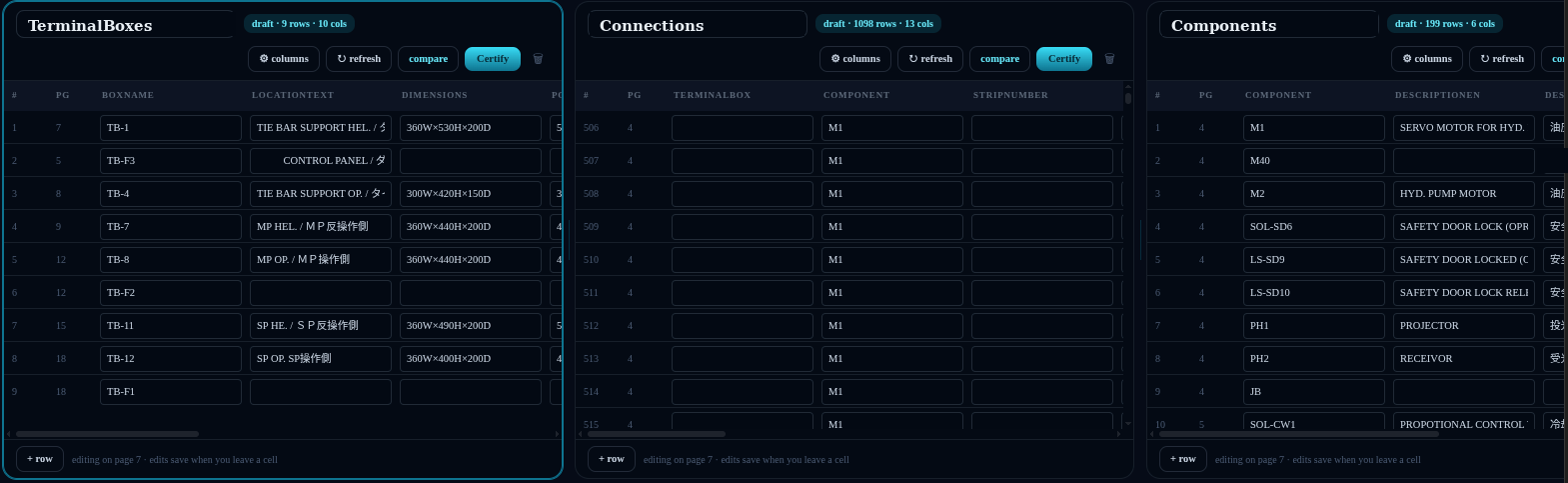Click the 'draft · 9 rows · 10 cols' badge
Viewport: 1568px width, 483px height.
[x=299, y=23]
